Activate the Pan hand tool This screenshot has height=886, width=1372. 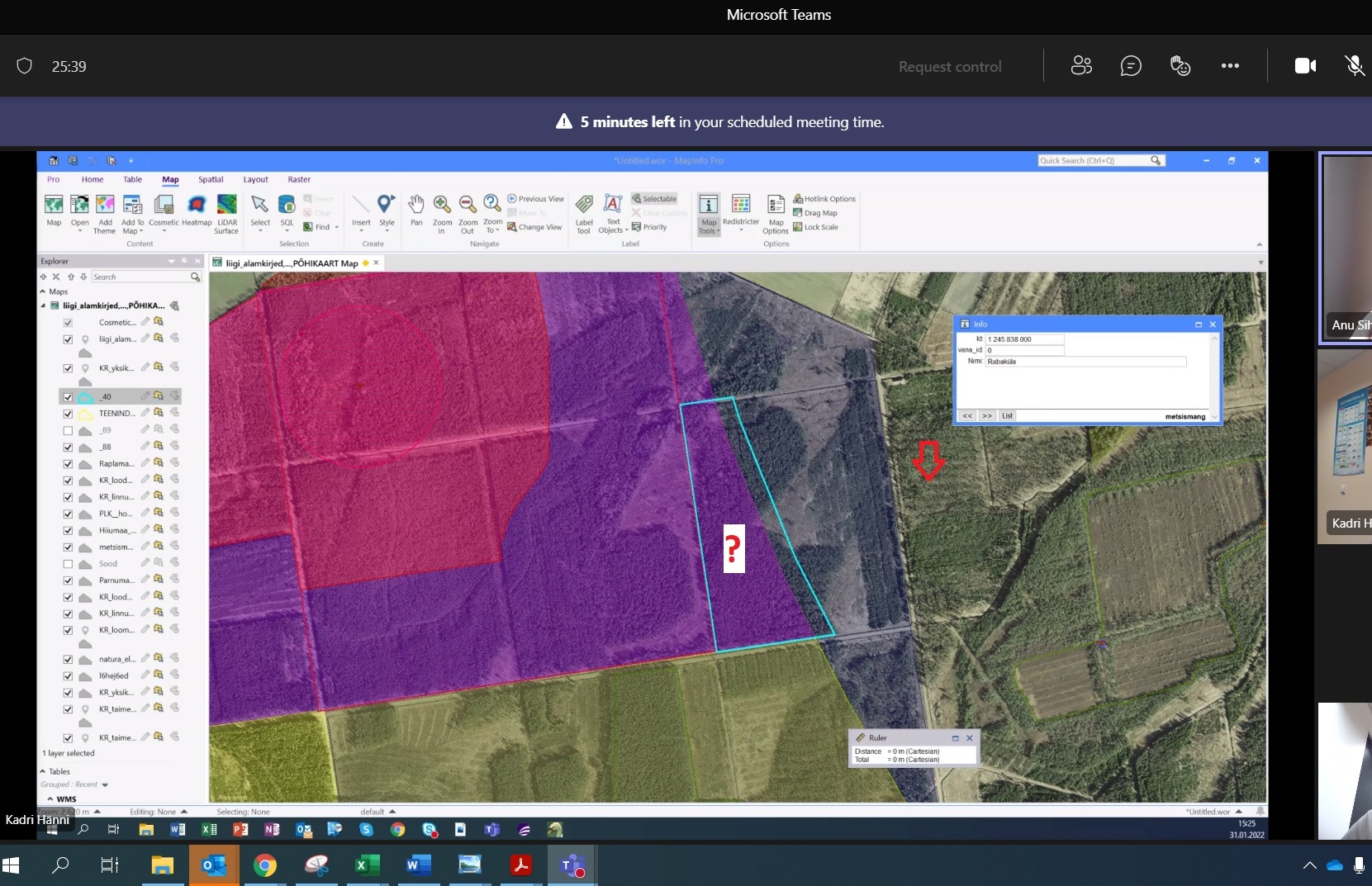click(x=416, y=211)
